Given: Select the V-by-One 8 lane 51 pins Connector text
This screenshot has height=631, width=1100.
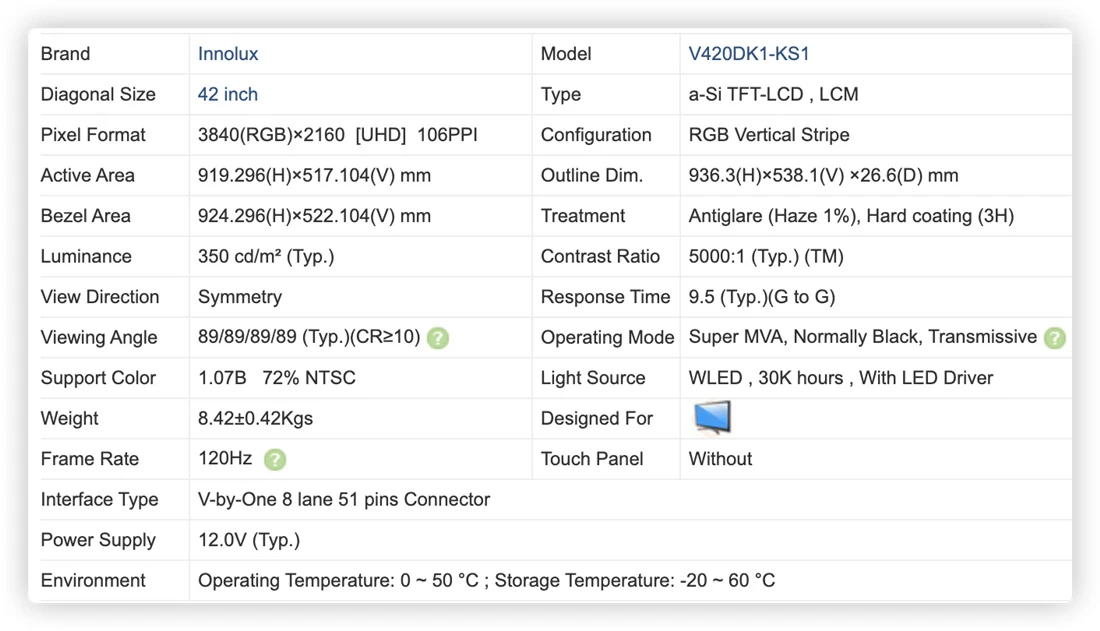Looking at the screenshot, I should point(344,499).
